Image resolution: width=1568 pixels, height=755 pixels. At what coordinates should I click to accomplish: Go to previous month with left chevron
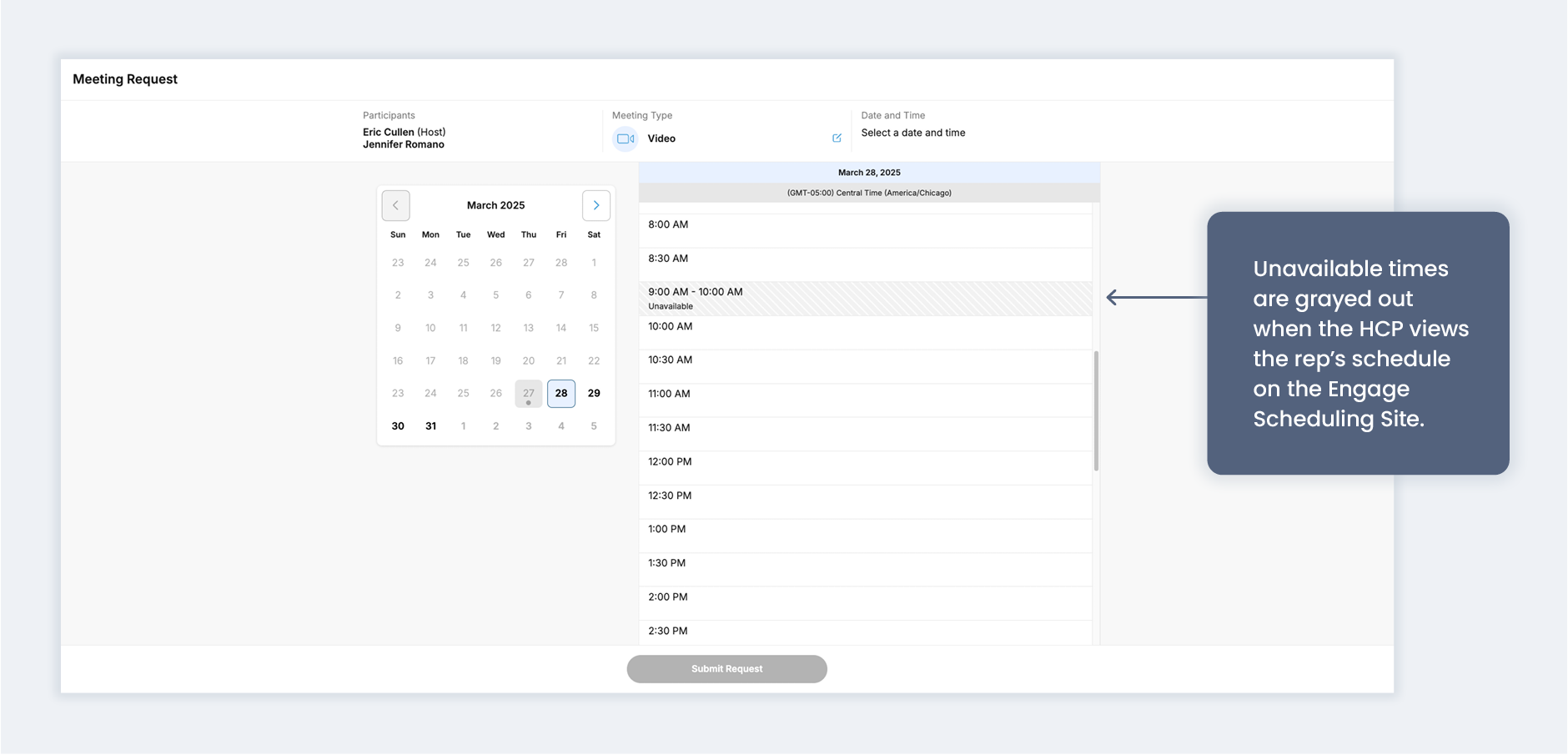395,205
